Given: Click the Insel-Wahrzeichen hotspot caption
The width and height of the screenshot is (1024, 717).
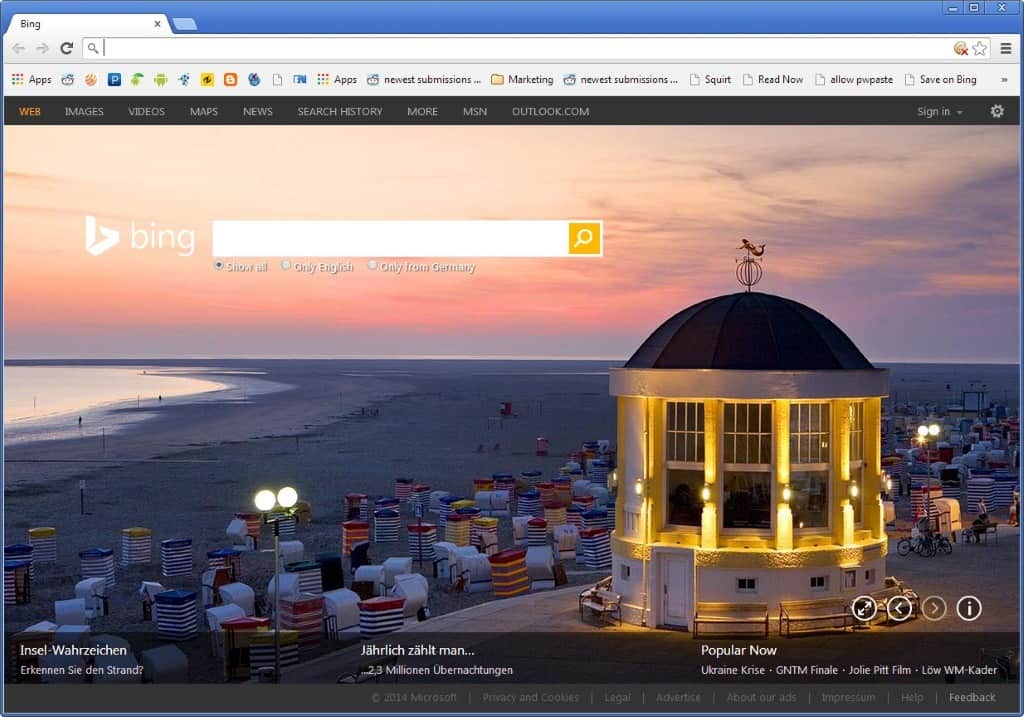Looking at the screenshot, I should 73,650.
